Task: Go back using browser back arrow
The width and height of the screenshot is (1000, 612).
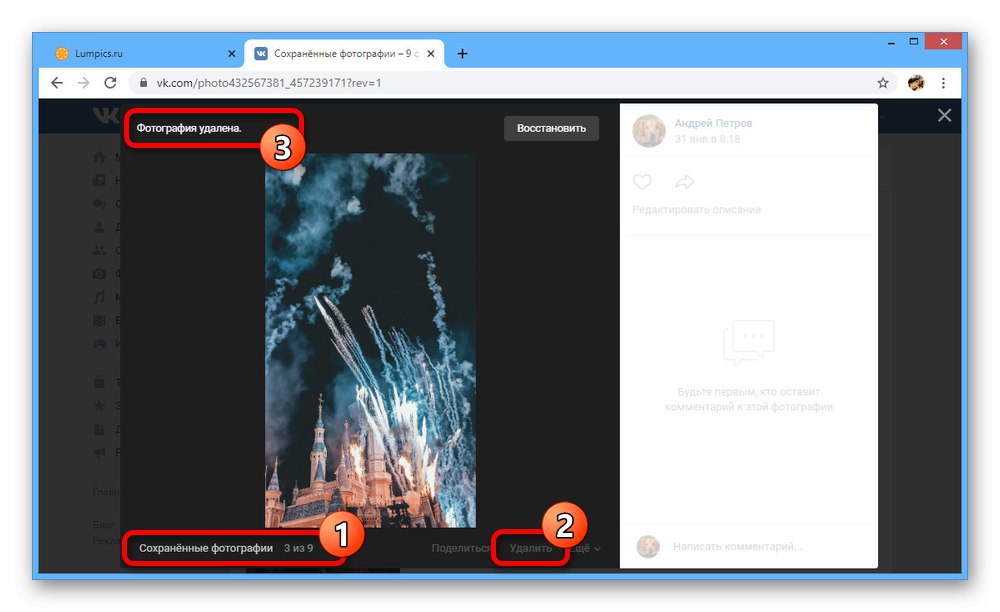Action: 57,83
